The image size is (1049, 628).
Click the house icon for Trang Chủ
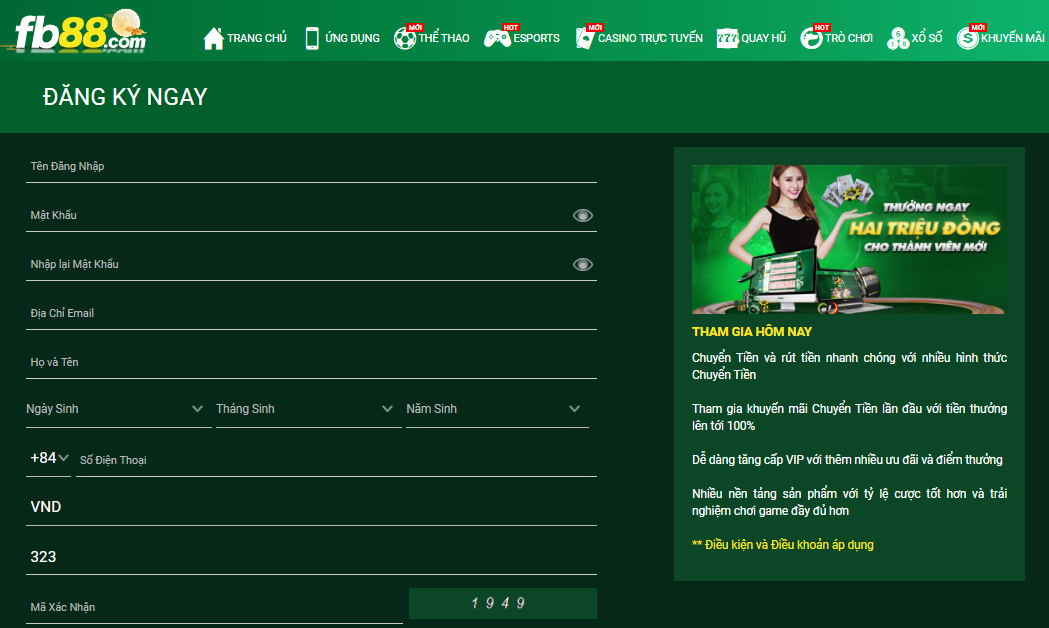pyautogui.click(x=213, y=38)
